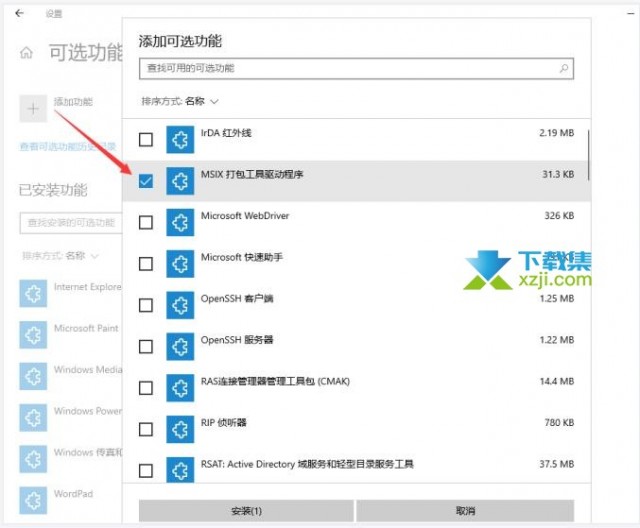The image size is (640, 528).
Task: Click the Windows Media installed feature icon
Action: tap(33, 376)
